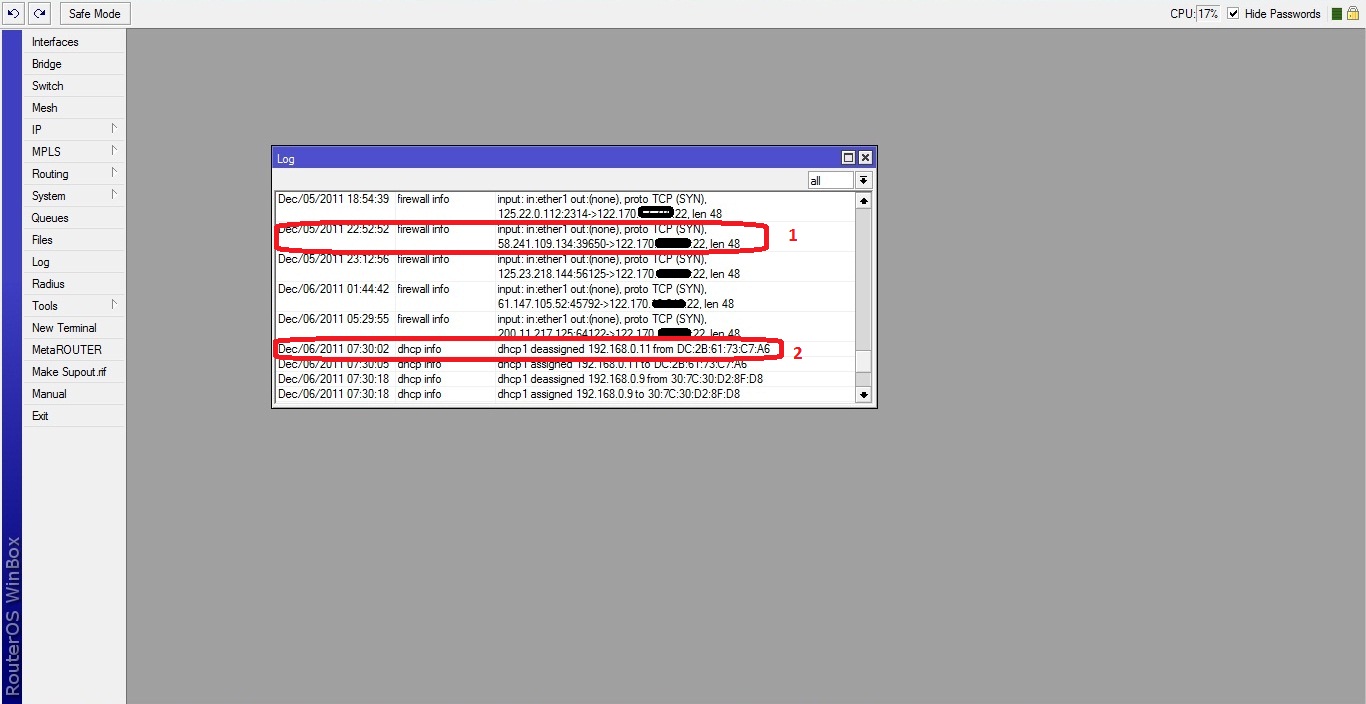Enable Safe Mode
Image resolution: width=1366 pixels, height=704 pixels.
pos(94,13)
